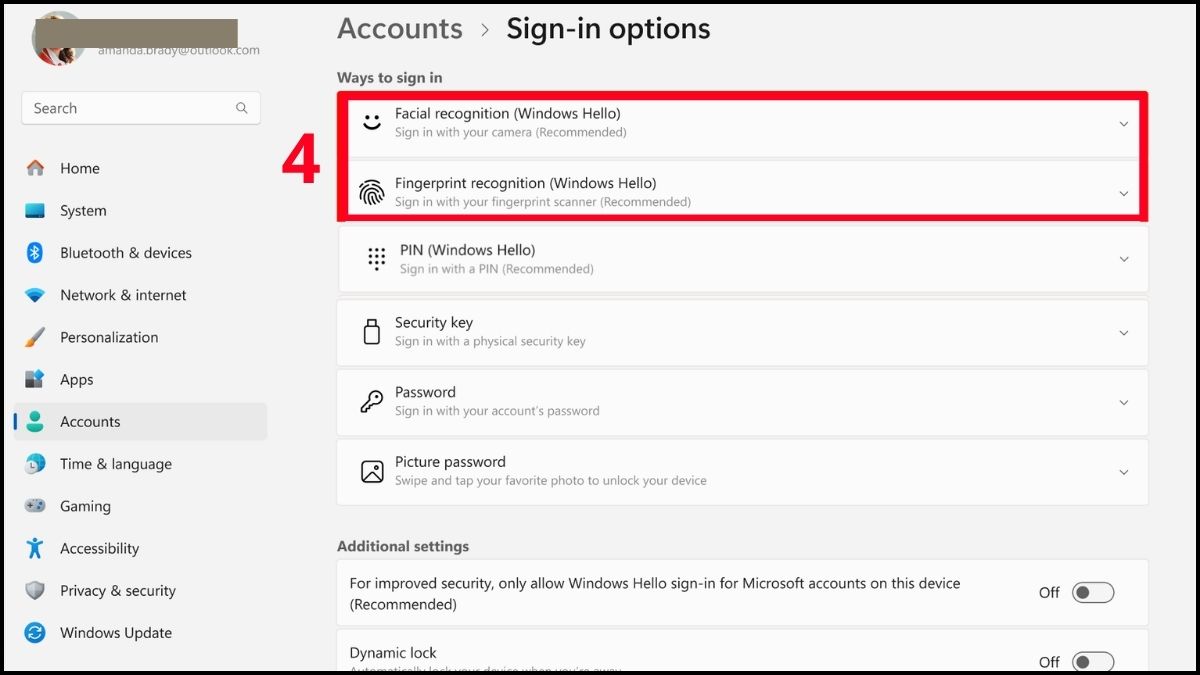Click the 'Sign in with a physical security key' text

pos(490,341)
